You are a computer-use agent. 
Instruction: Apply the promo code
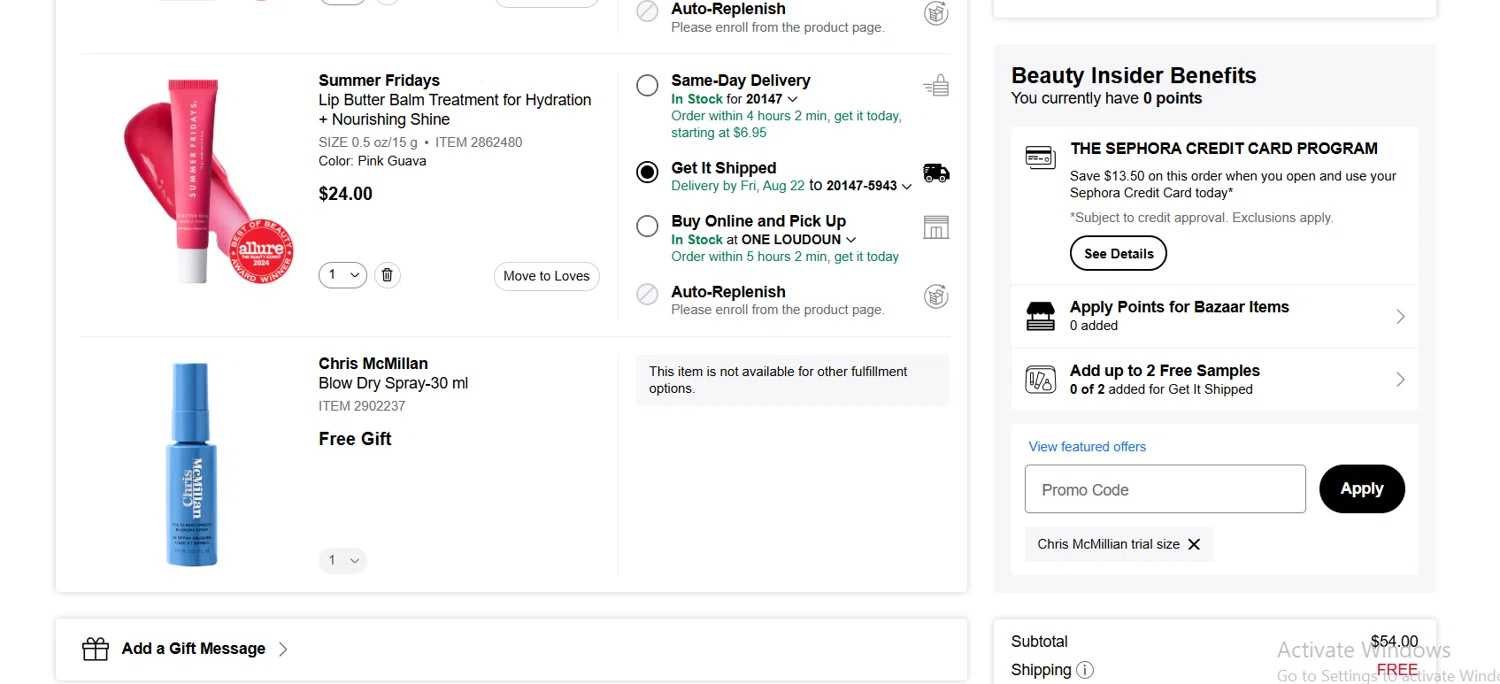point(1362,489)
